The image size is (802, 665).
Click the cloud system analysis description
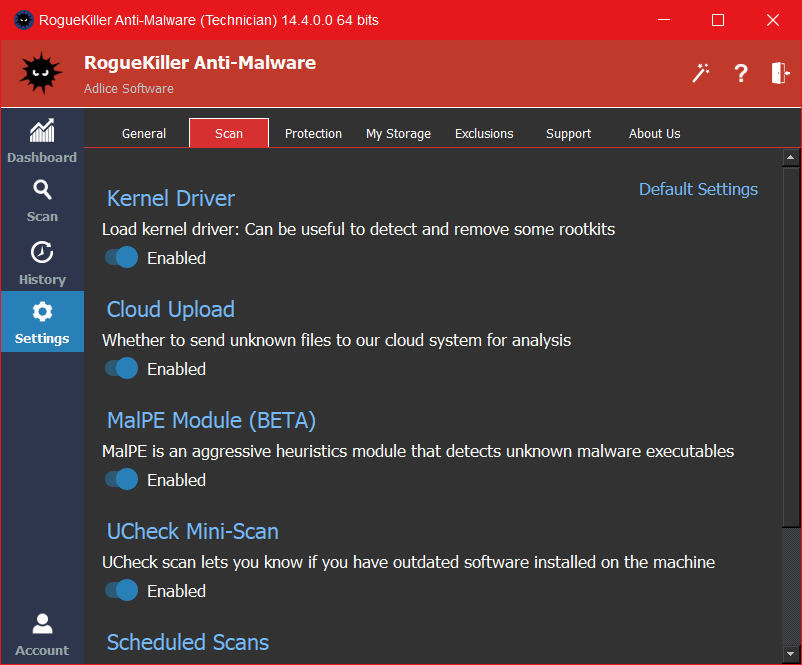click(337, 340)
